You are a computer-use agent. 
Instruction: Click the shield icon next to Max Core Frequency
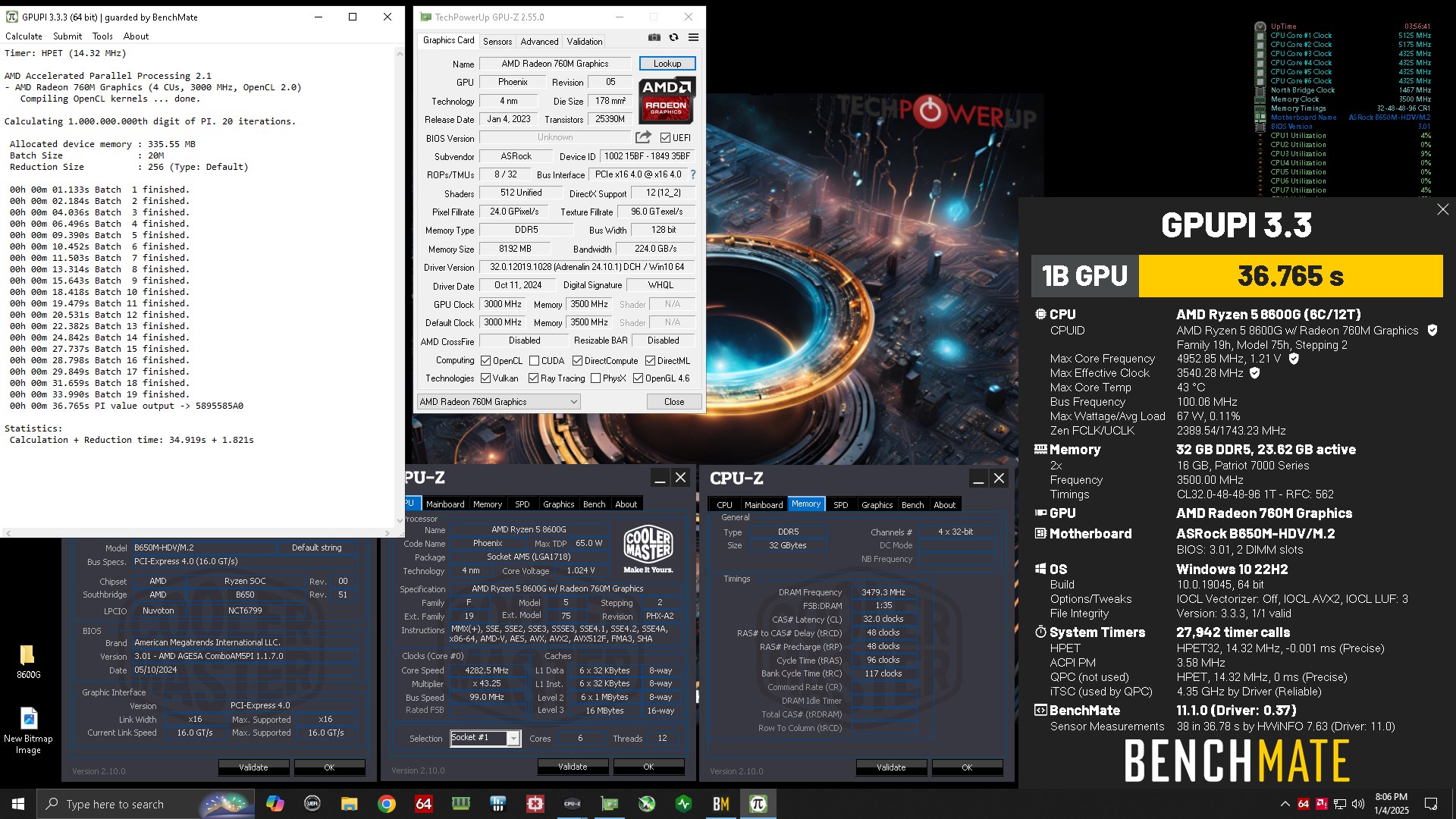click(x=1294, y=358)
